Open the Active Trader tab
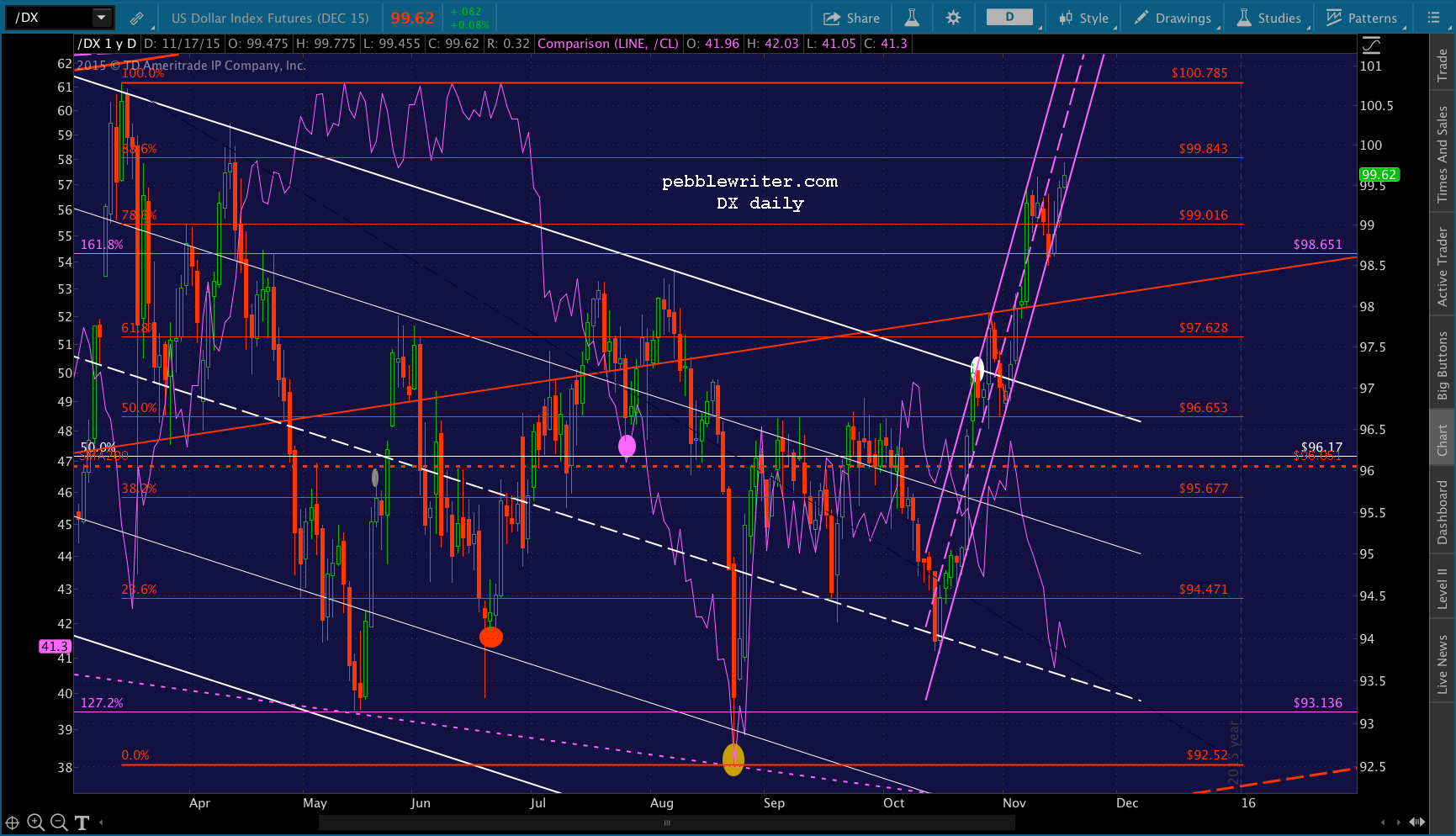The width and height of the screenshot is (1456, 836). tap(1443, 266)
